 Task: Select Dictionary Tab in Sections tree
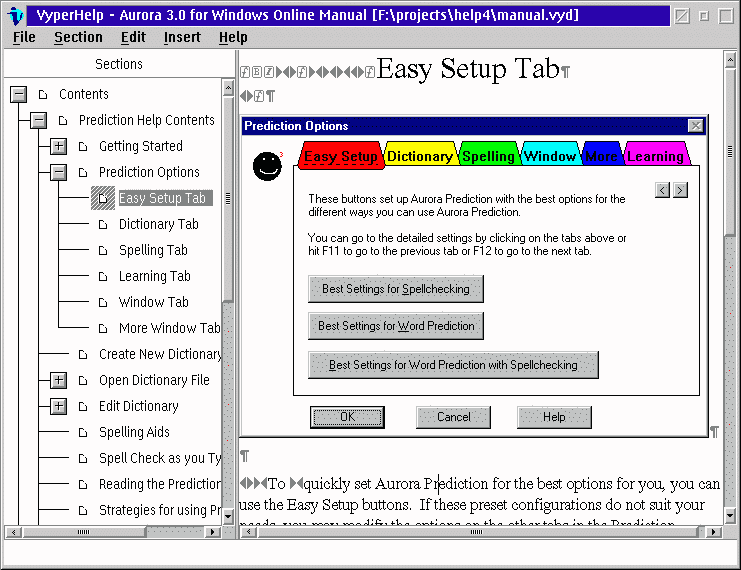click(158, 224)
